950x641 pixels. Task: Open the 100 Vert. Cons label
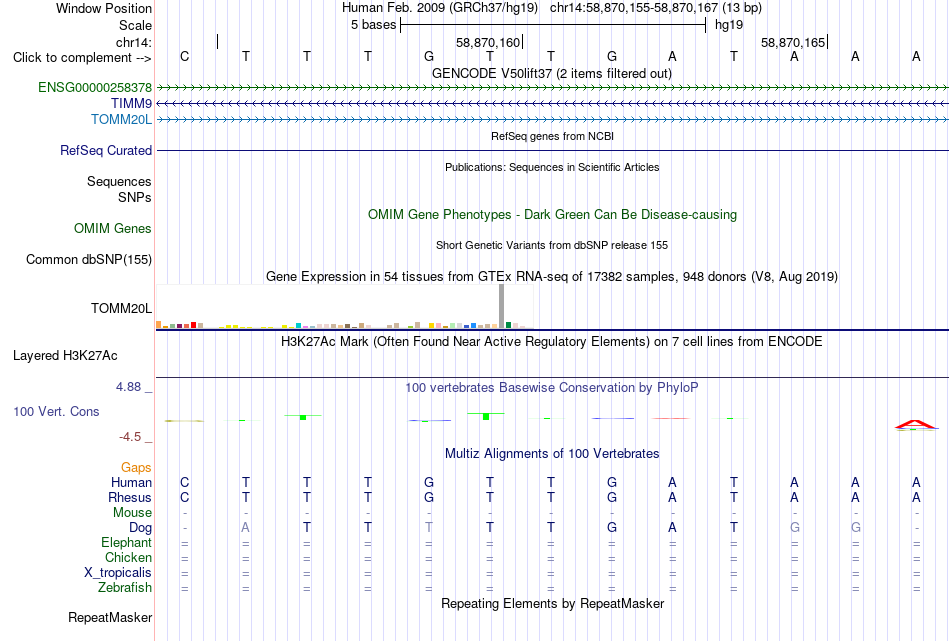tap(56, 411)
